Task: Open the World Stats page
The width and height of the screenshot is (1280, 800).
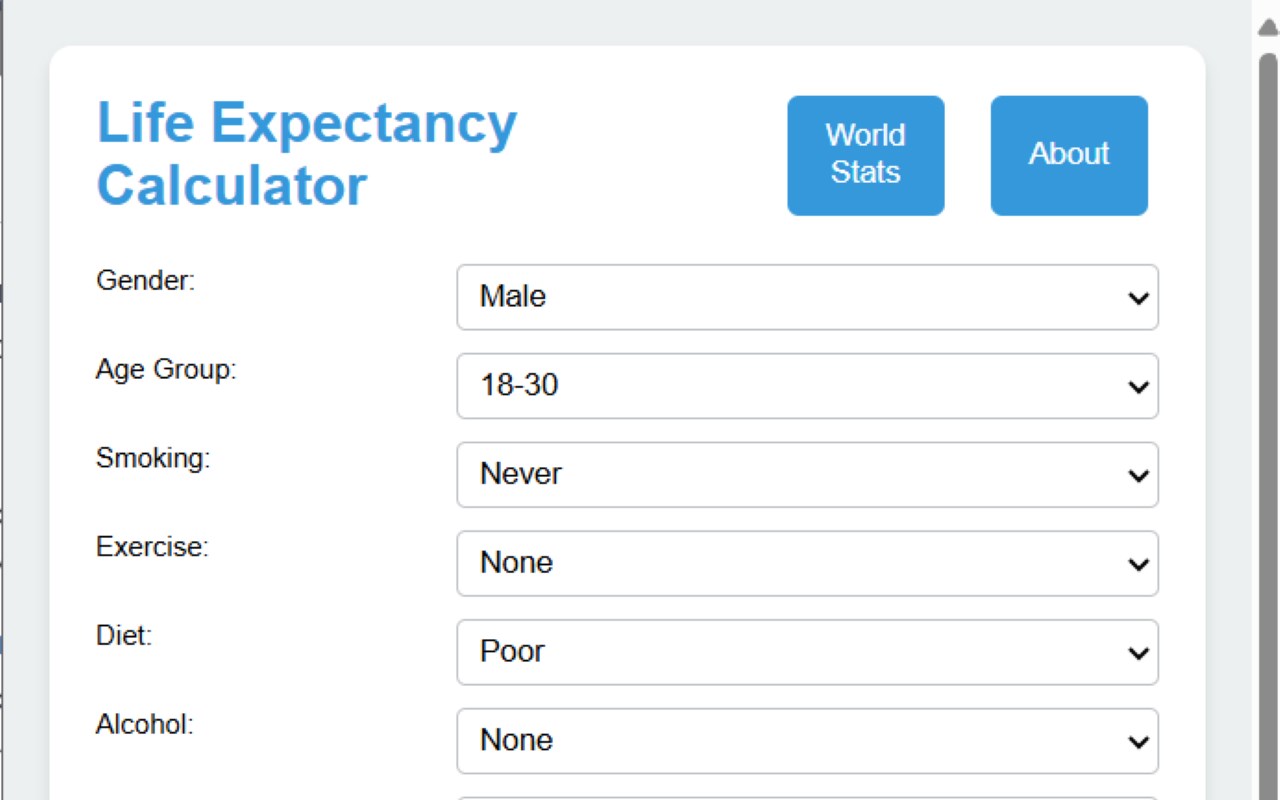Action: (x=865, y=155)
